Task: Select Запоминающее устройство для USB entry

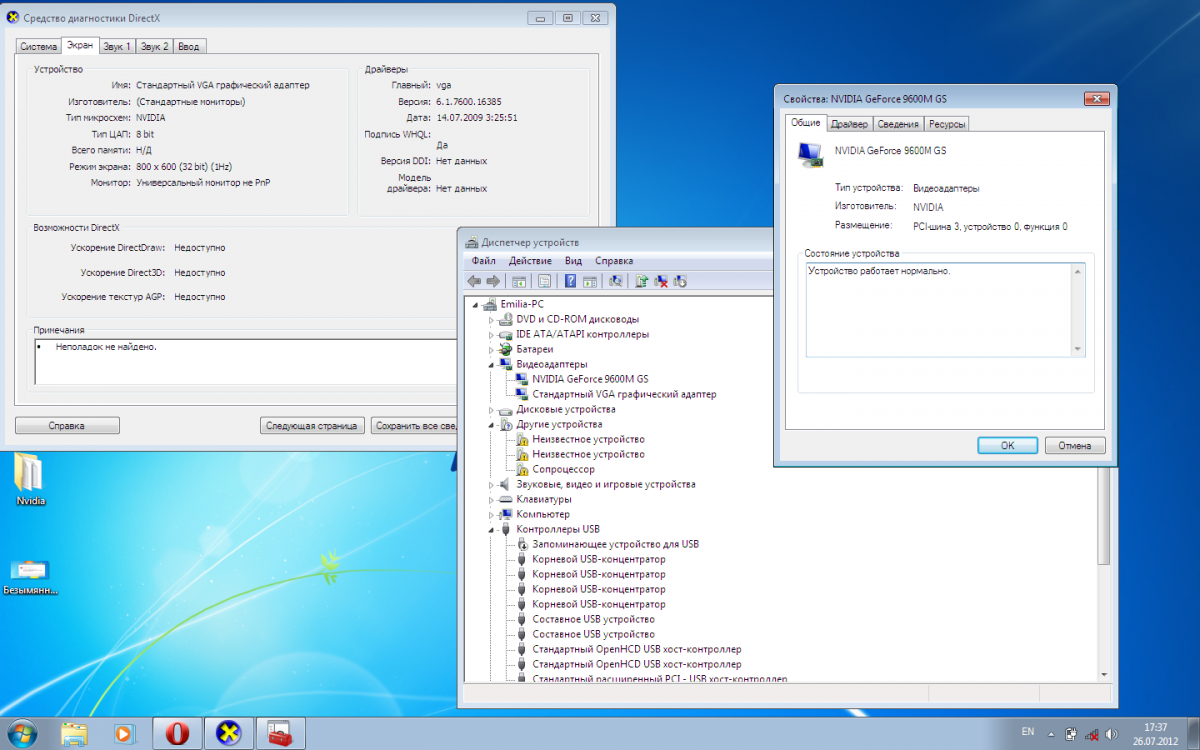Action: (x=615, y=544)
